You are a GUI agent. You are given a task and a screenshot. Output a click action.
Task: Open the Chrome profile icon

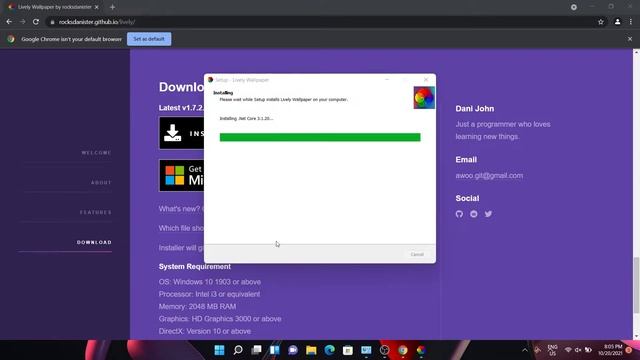pos(618,22)
